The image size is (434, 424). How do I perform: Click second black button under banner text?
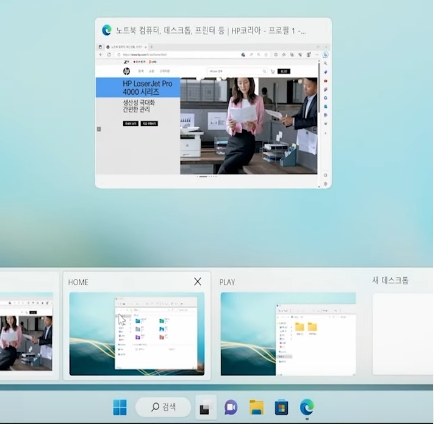pos(149,123)
